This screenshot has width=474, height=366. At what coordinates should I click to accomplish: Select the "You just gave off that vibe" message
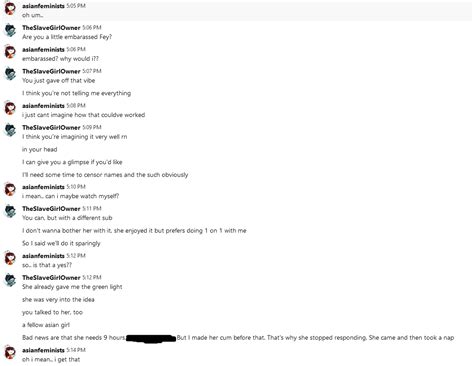point(59,81)
